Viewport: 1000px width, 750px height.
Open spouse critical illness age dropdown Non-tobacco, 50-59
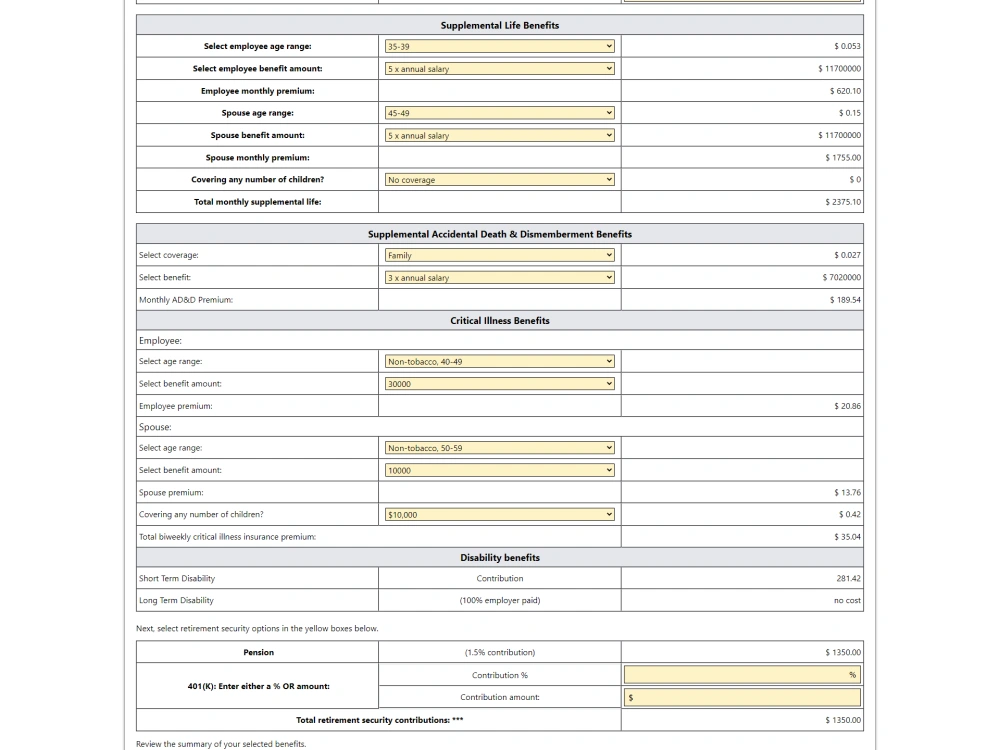tap(499, 448)
